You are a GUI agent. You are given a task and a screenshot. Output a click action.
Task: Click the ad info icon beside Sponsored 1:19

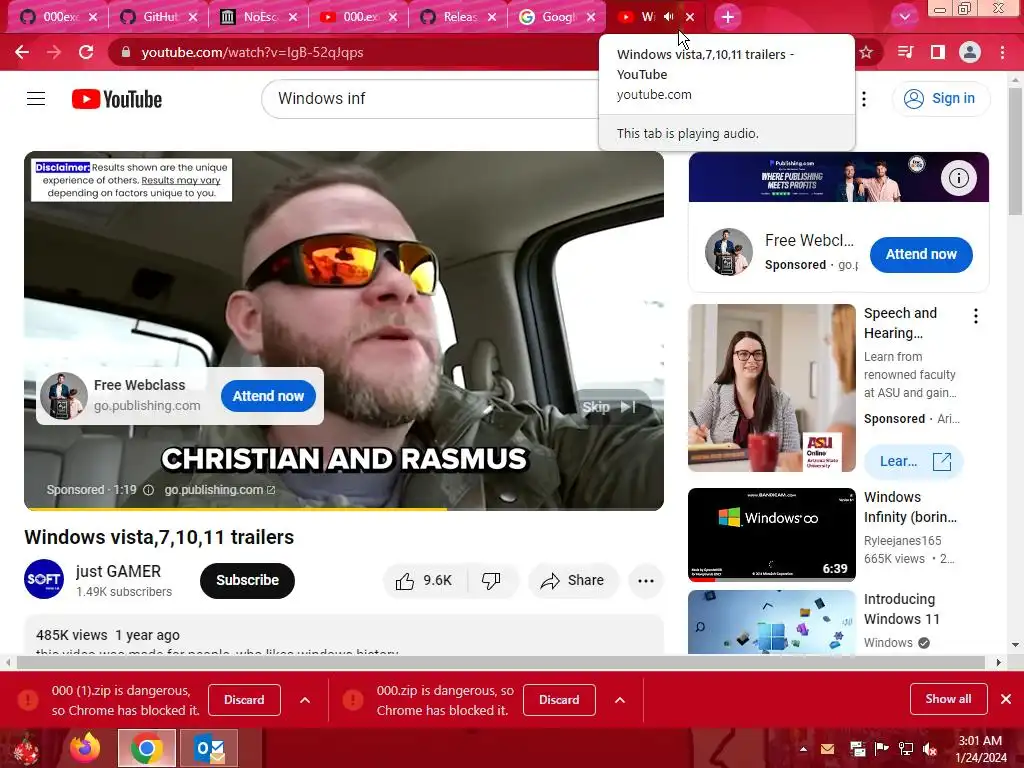[148, 490]
